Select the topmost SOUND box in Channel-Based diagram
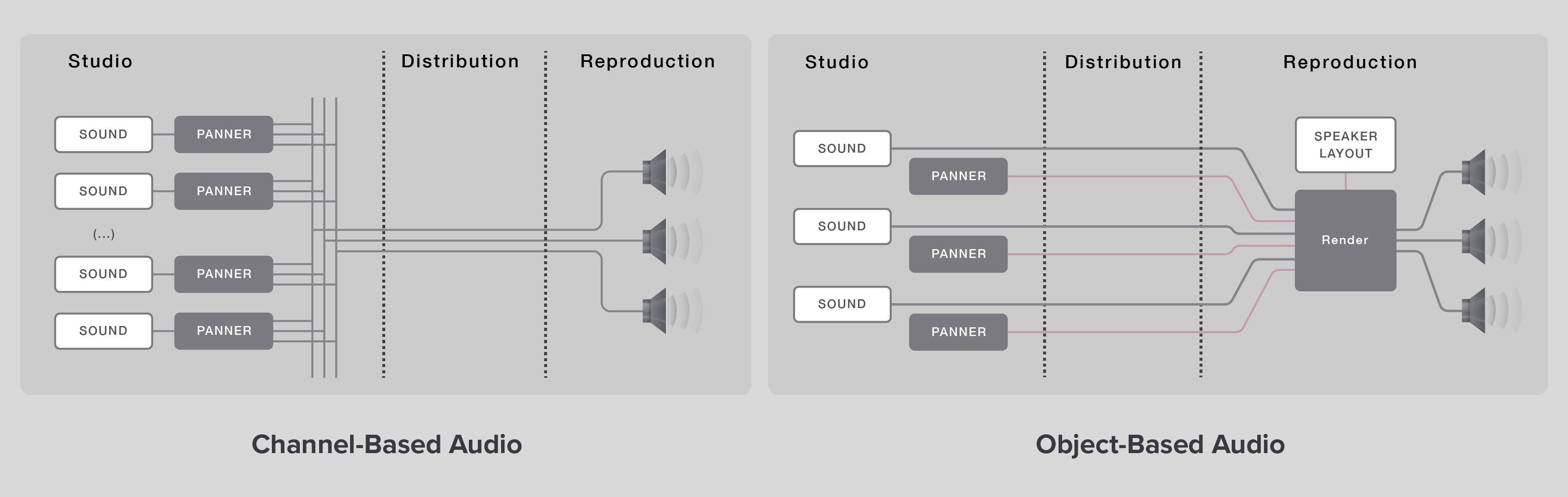The image size is (1568, 497). pos(103,135)
